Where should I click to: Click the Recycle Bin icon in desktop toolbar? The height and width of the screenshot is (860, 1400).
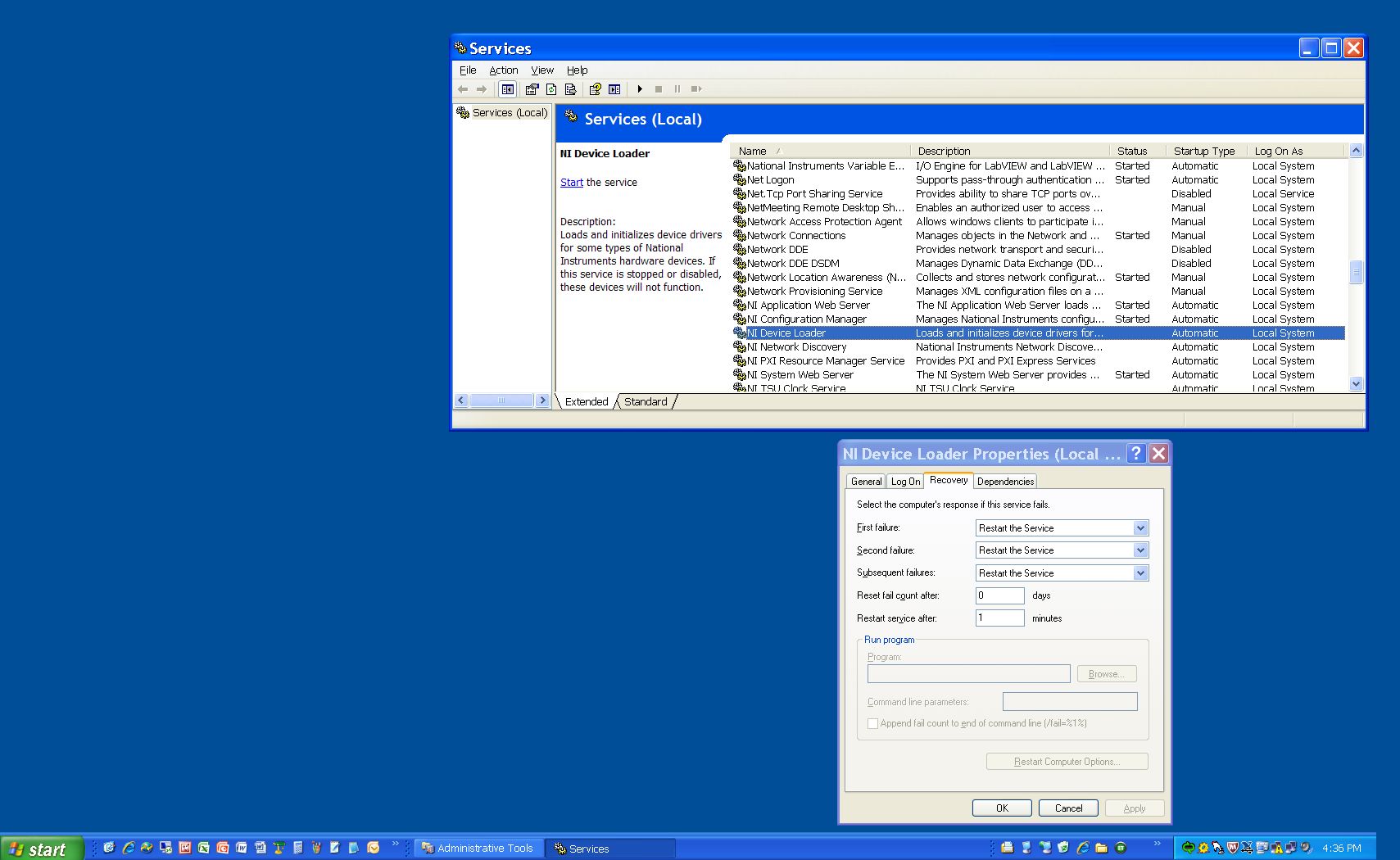coord(1063,848)
